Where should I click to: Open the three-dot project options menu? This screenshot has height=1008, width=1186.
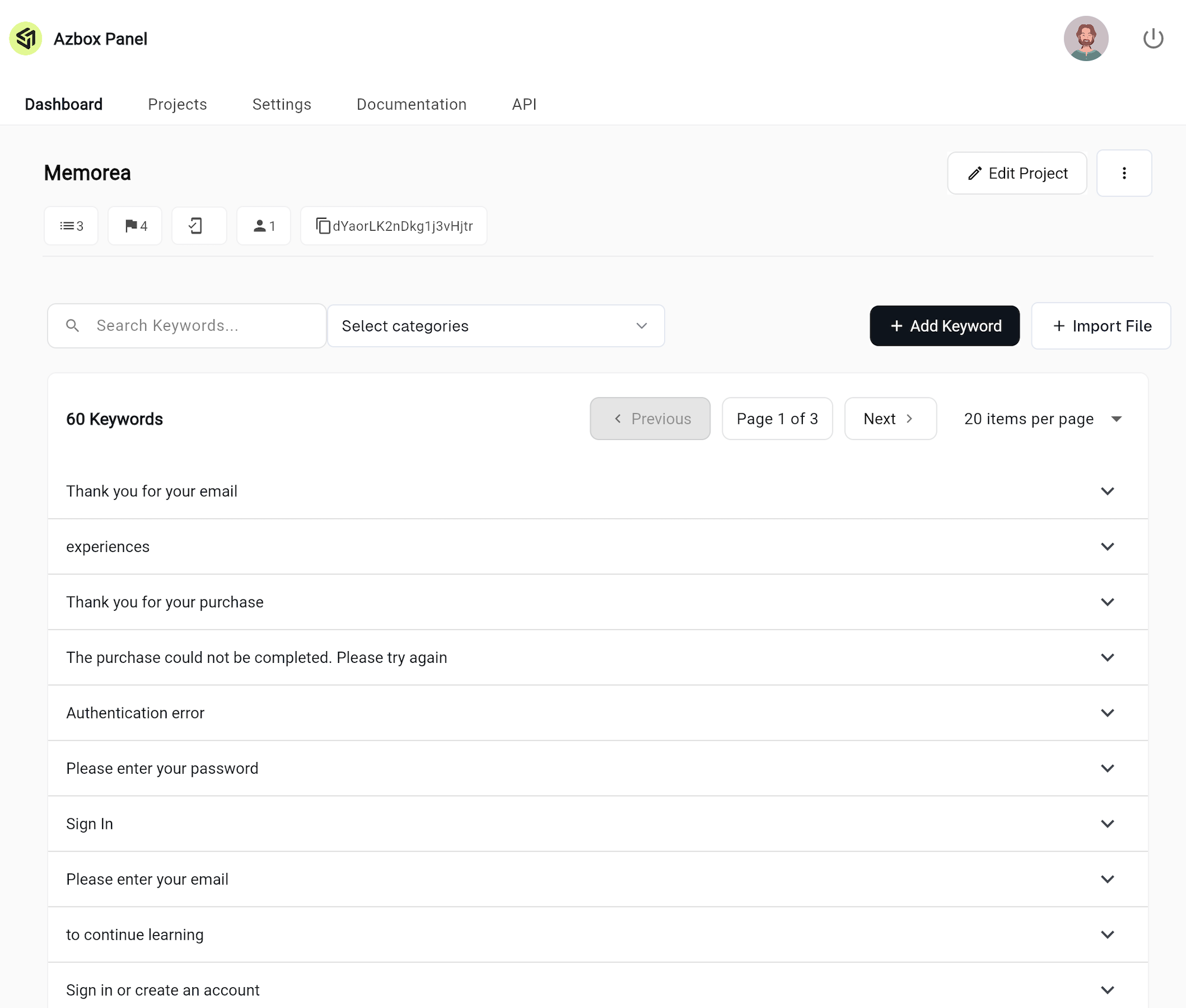(1124, 173)
